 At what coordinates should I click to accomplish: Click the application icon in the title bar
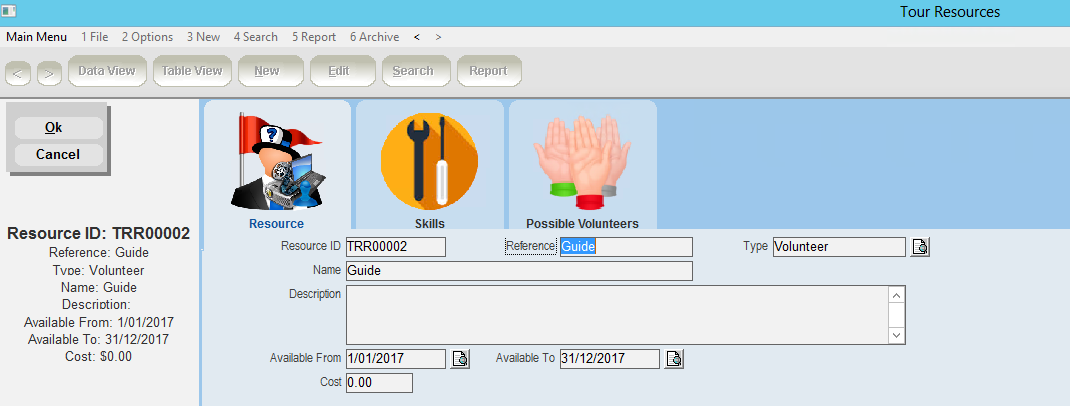click(9, 11)
